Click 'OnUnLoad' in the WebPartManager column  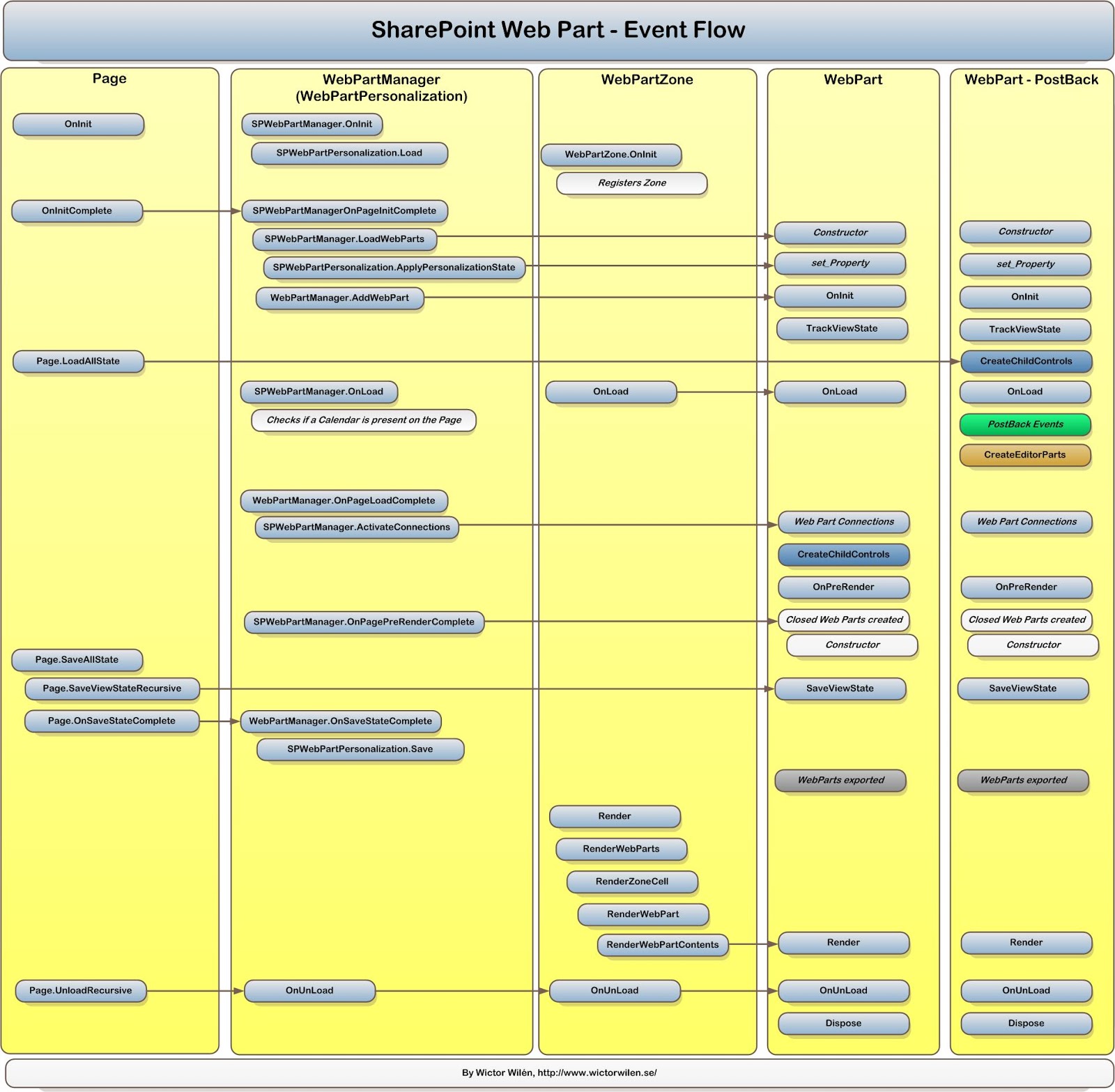pyautogui.click(x=310, y=991)
